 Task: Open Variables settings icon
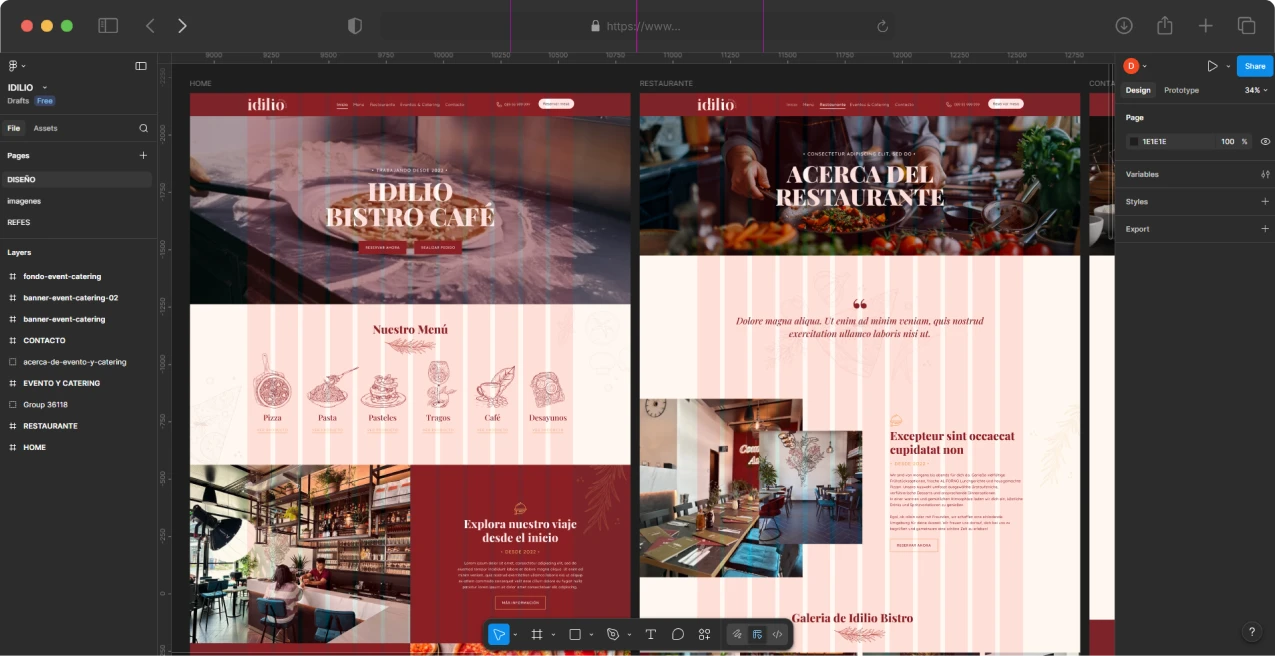coord(1265,174)
